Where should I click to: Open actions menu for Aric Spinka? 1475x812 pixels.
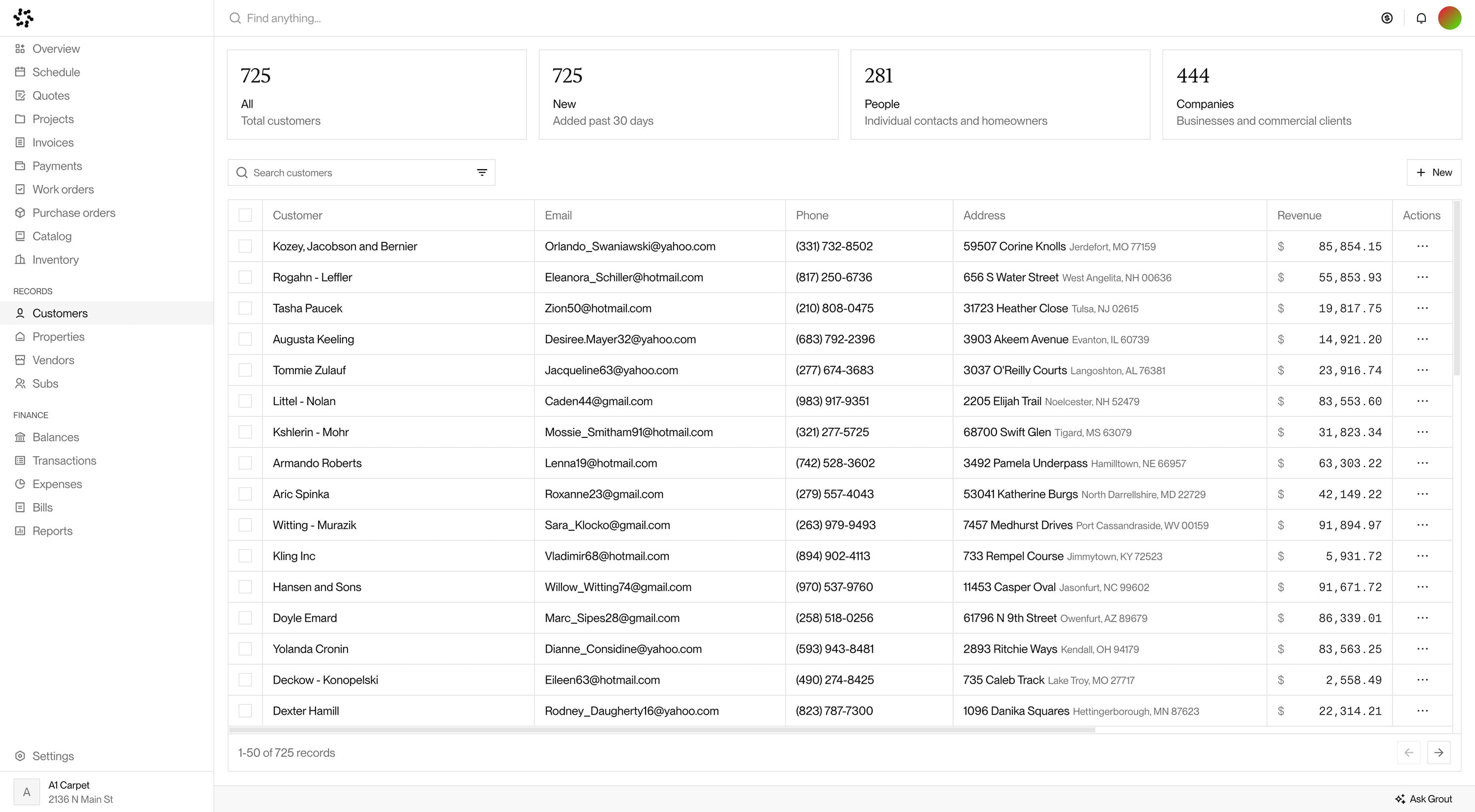pyautogui.click(x=1422, y=494)
